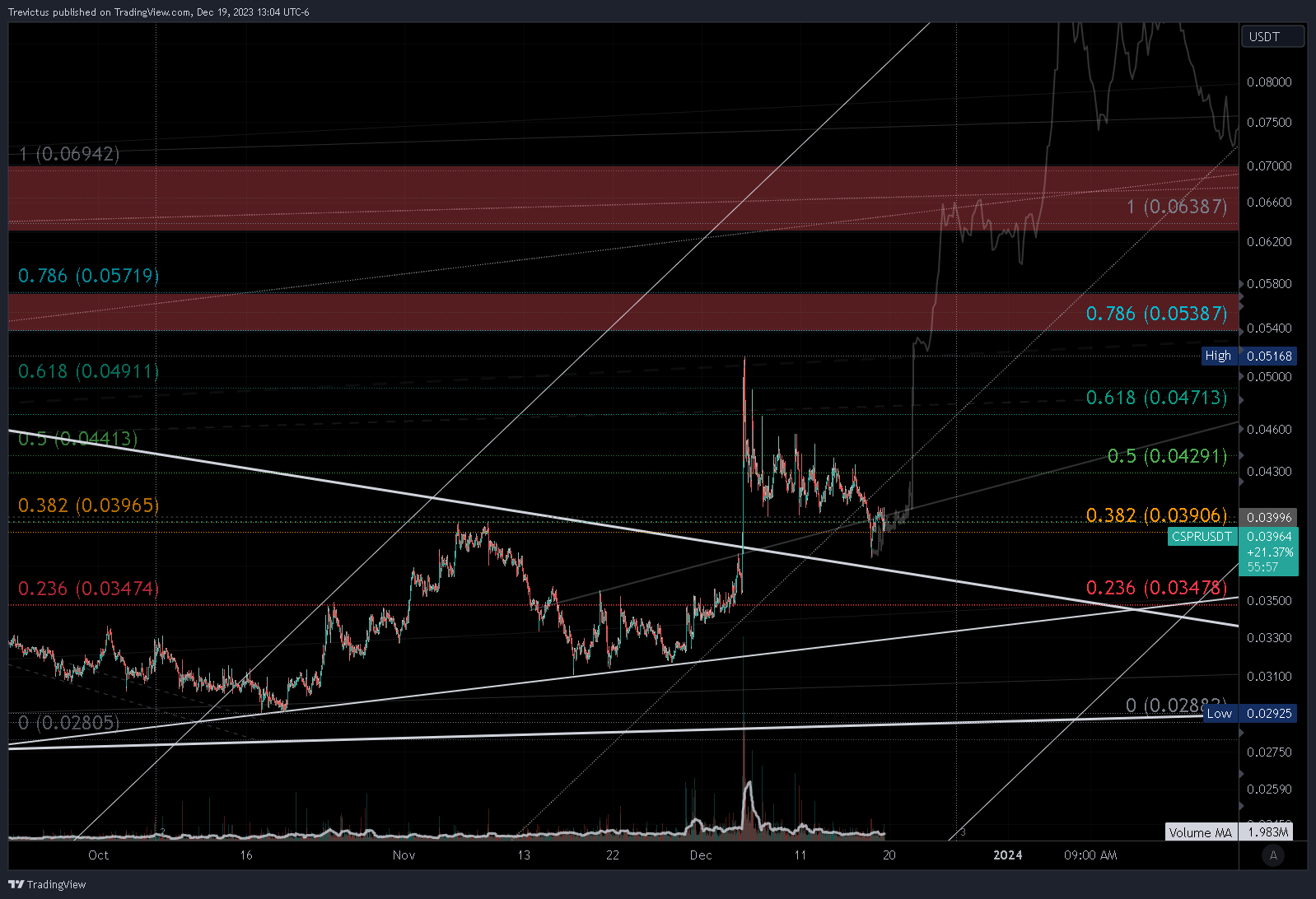Select the right fib label 0.382 (0.03906)

click(1156, 515)
